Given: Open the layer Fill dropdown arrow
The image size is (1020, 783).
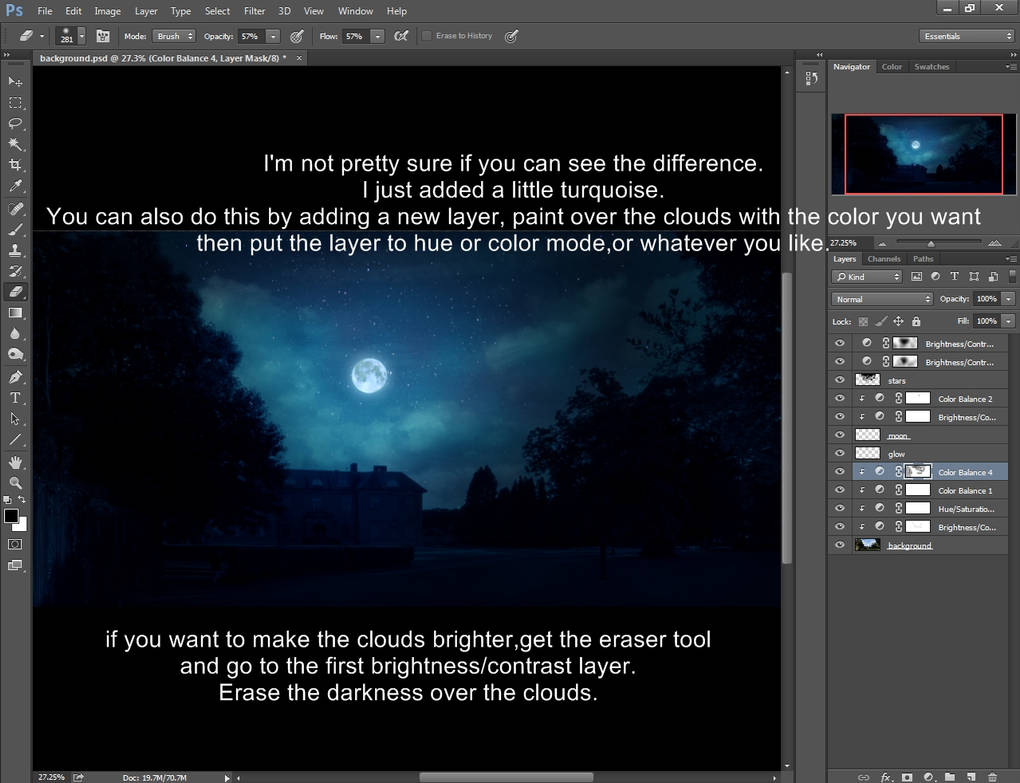Looking at the screenshot, I should pos(1008,321).
